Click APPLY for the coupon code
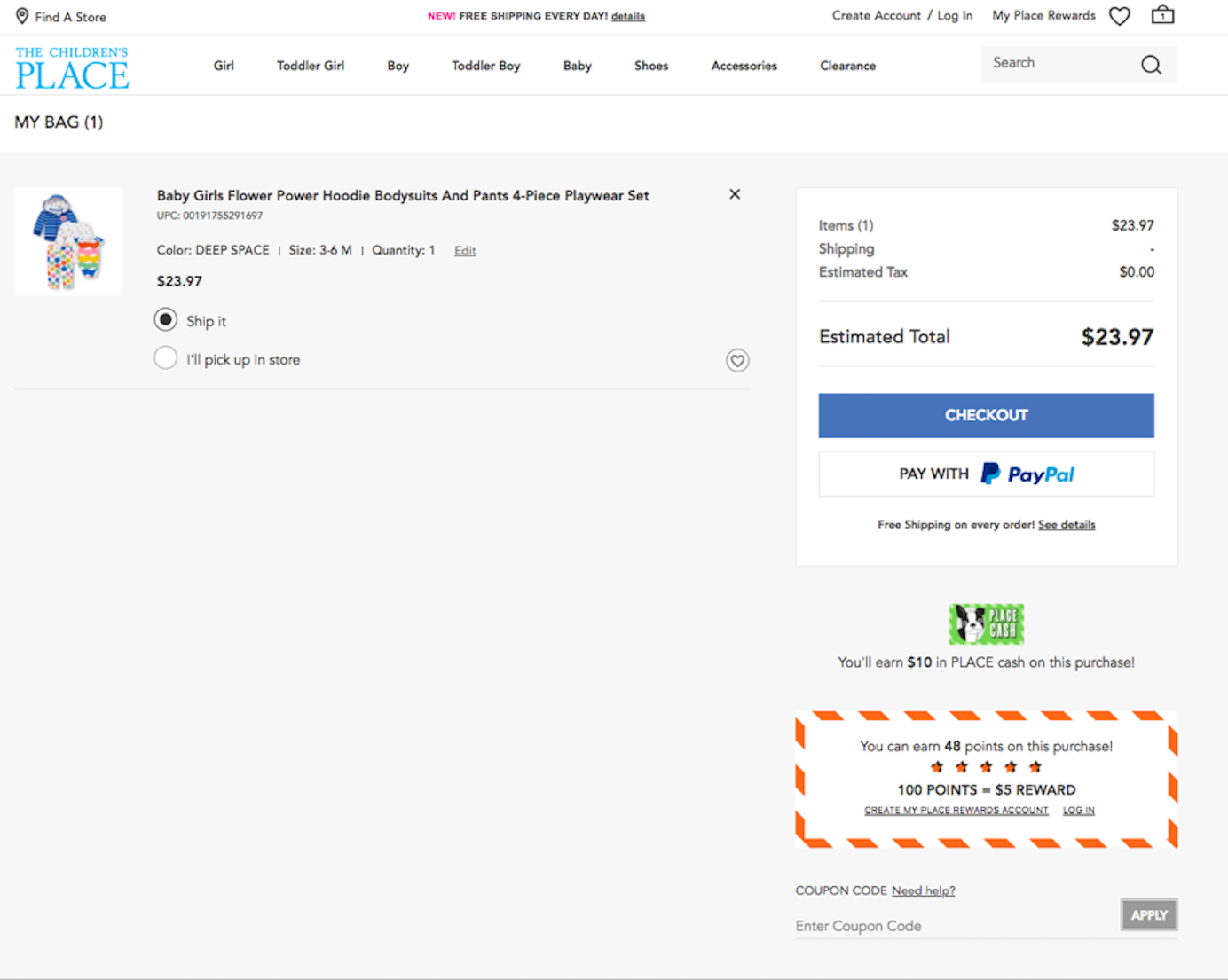This screenshot has height=980, width=1228. point(1149,914)
